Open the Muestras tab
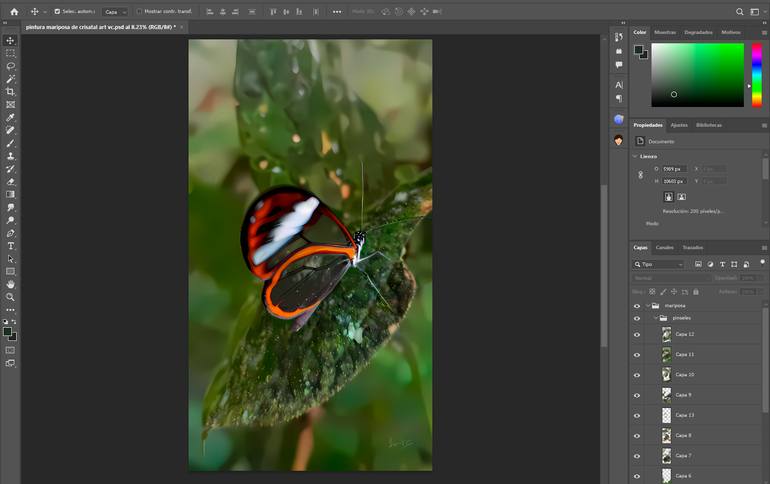This screenshot has height=484, width=770. 665,32
